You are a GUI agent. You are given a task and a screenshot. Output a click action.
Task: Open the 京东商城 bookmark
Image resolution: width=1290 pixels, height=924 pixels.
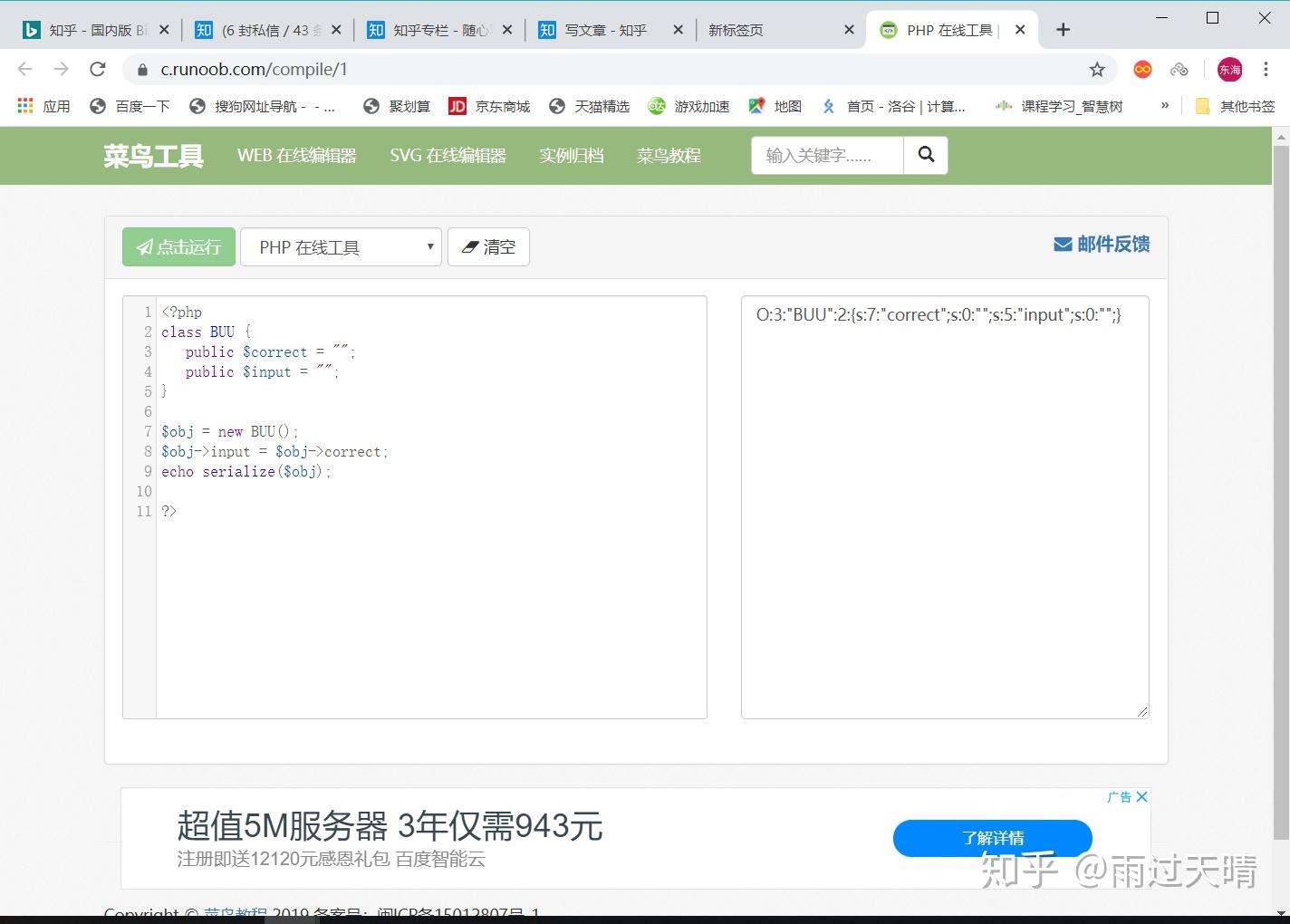pyautogui.click(x=489, y=106)
